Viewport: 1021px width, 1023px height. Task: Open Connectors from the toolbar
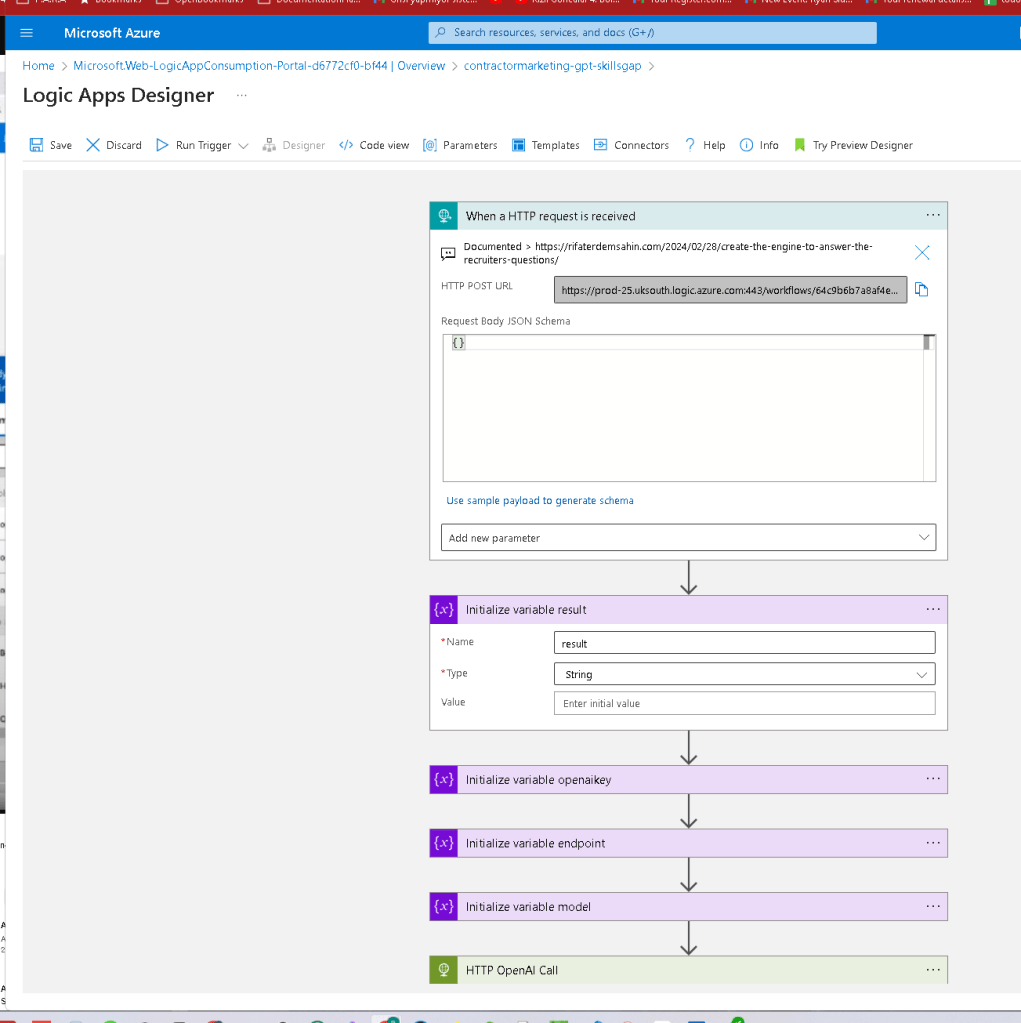tap(631, 145)
